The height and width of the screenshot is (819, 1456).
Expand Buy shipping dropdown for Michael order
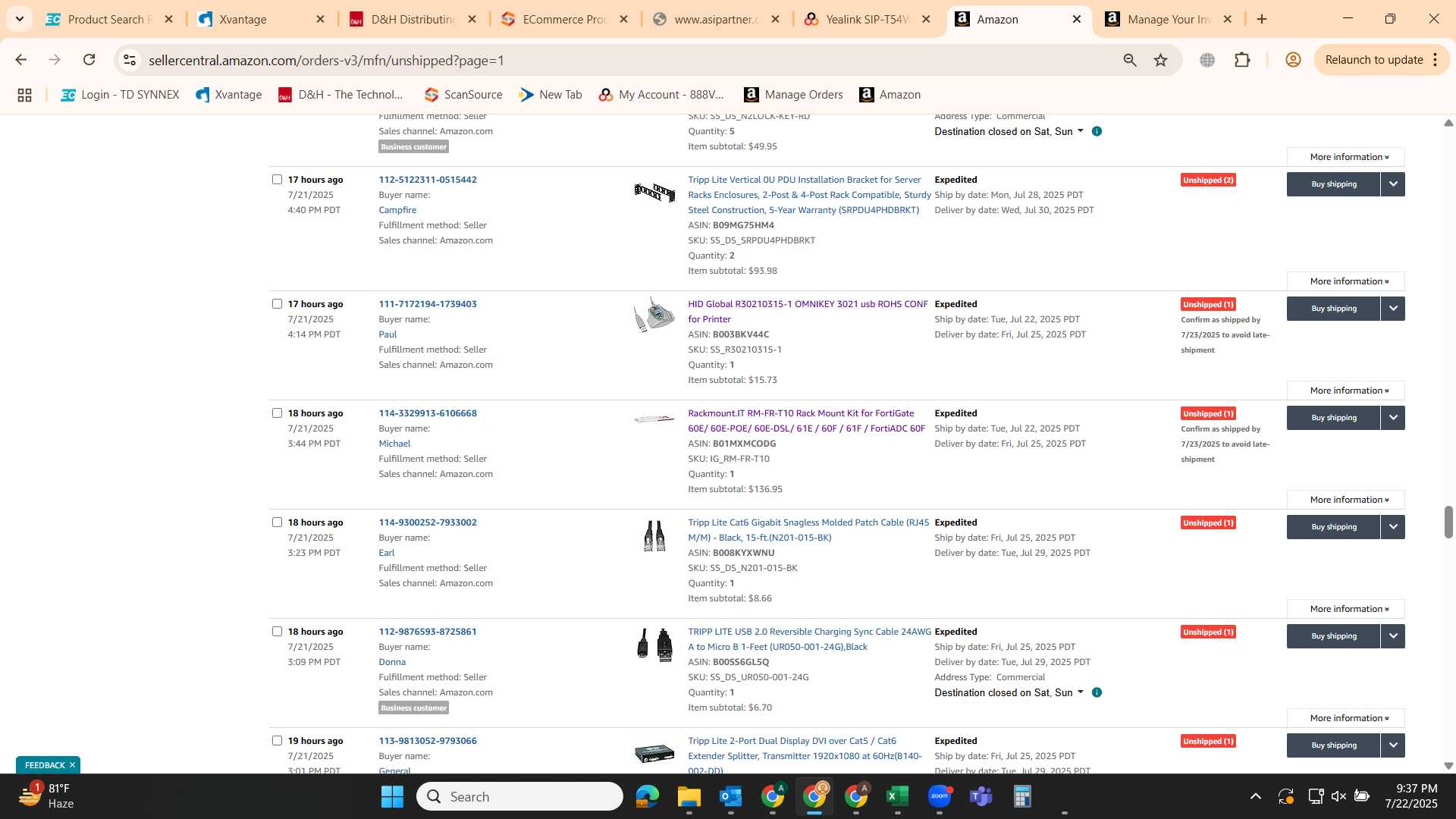click(x=1393, y=418)
